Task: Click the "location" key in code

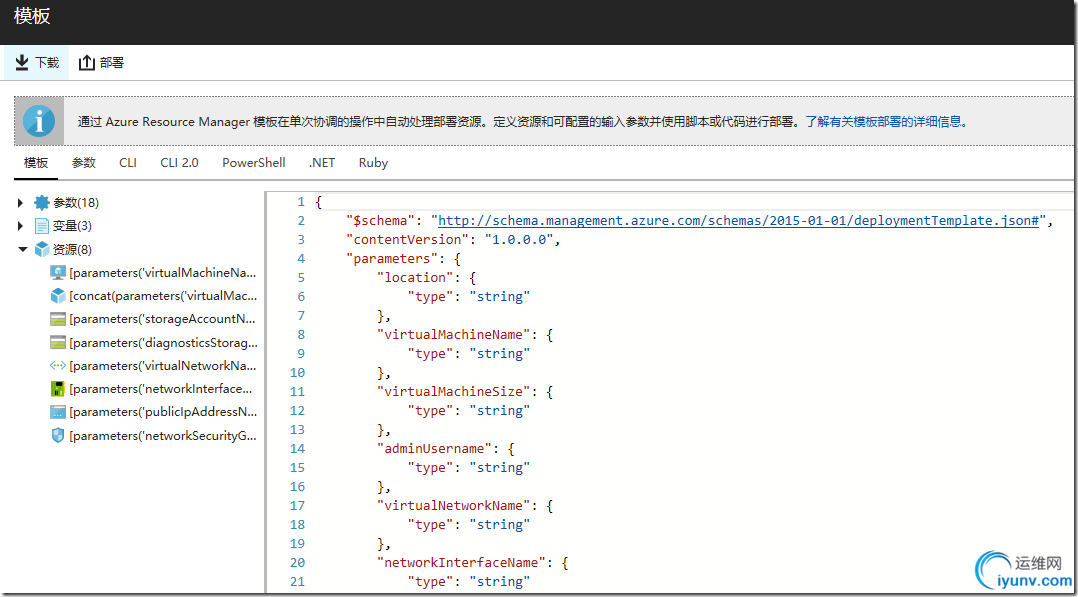Action: pos(415,277)
